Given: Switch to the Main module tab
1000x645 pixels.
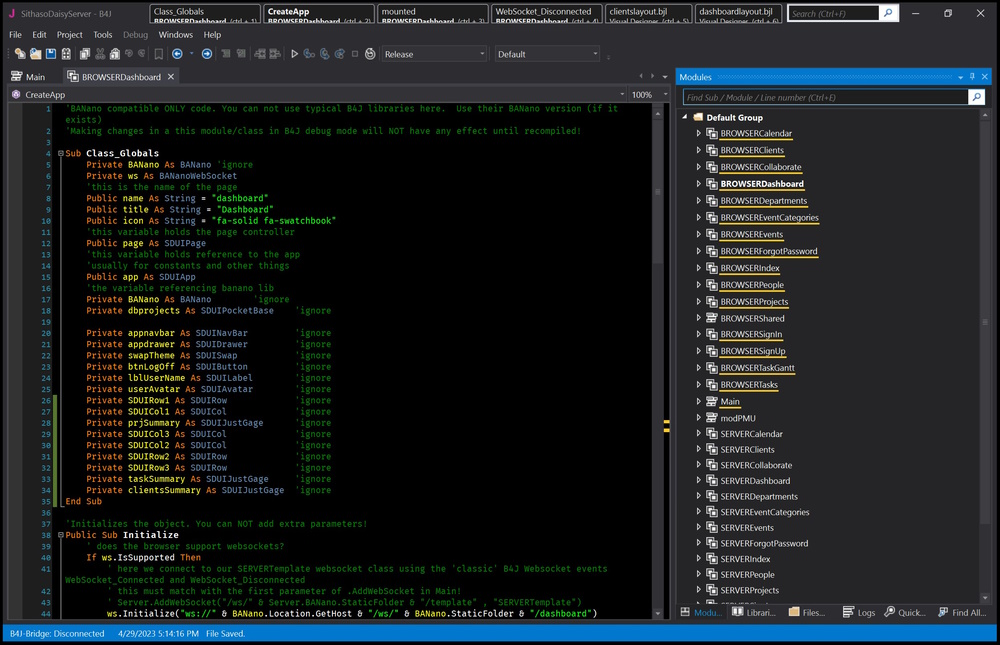Looking at the screenshot, I should click(29, 77).
